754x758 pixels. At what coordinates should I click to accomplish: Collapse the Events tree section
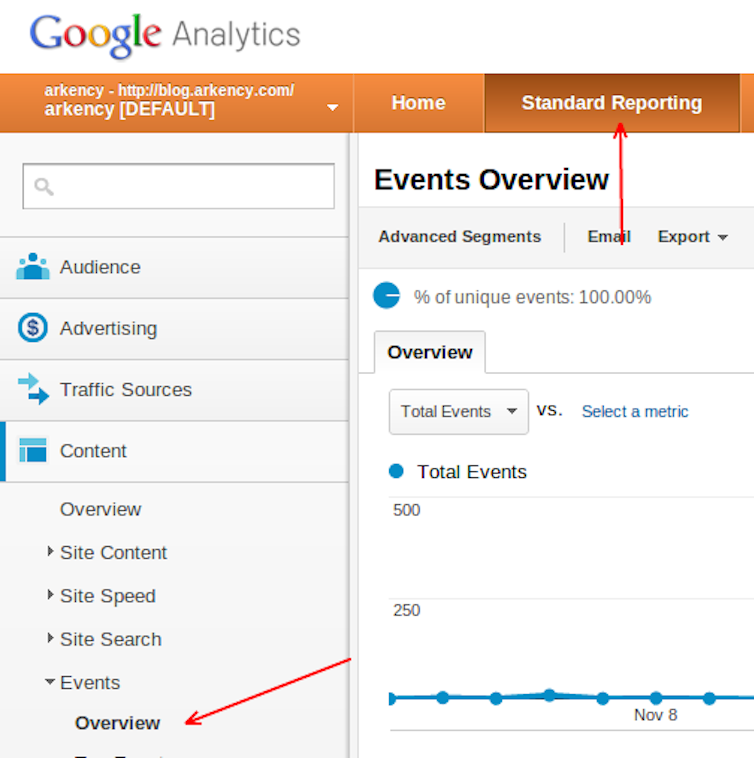tap(50, 682)
